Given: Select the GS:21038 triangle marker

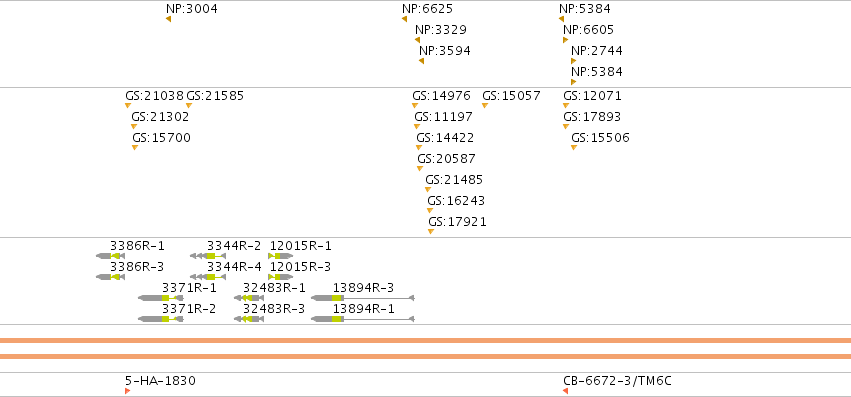Looking at the screenshot, I should (128, 105).
